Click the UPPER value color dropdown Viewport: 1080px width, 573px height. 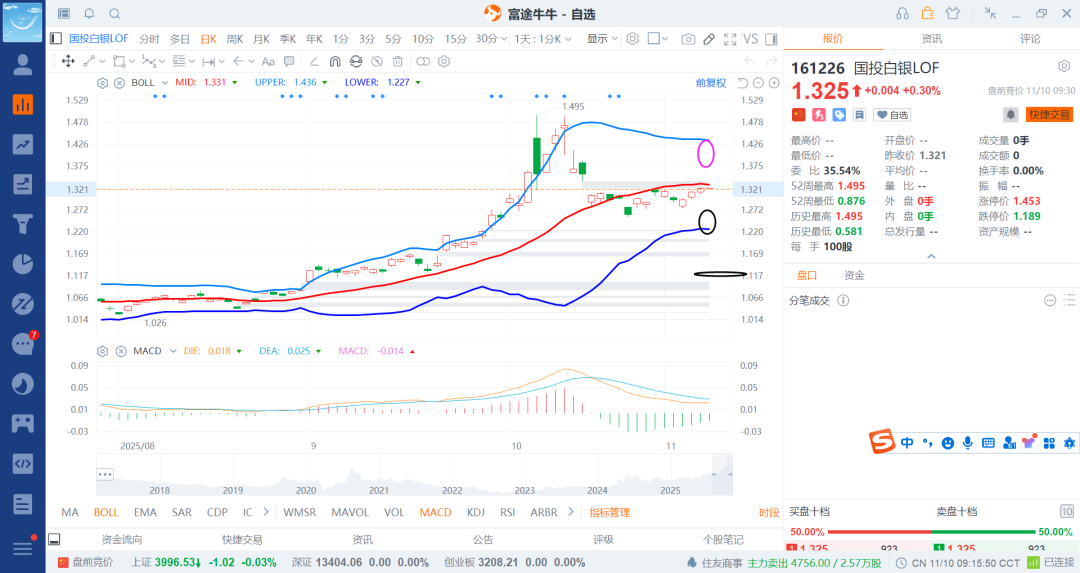pyautogui.click(x=325, y=83)
